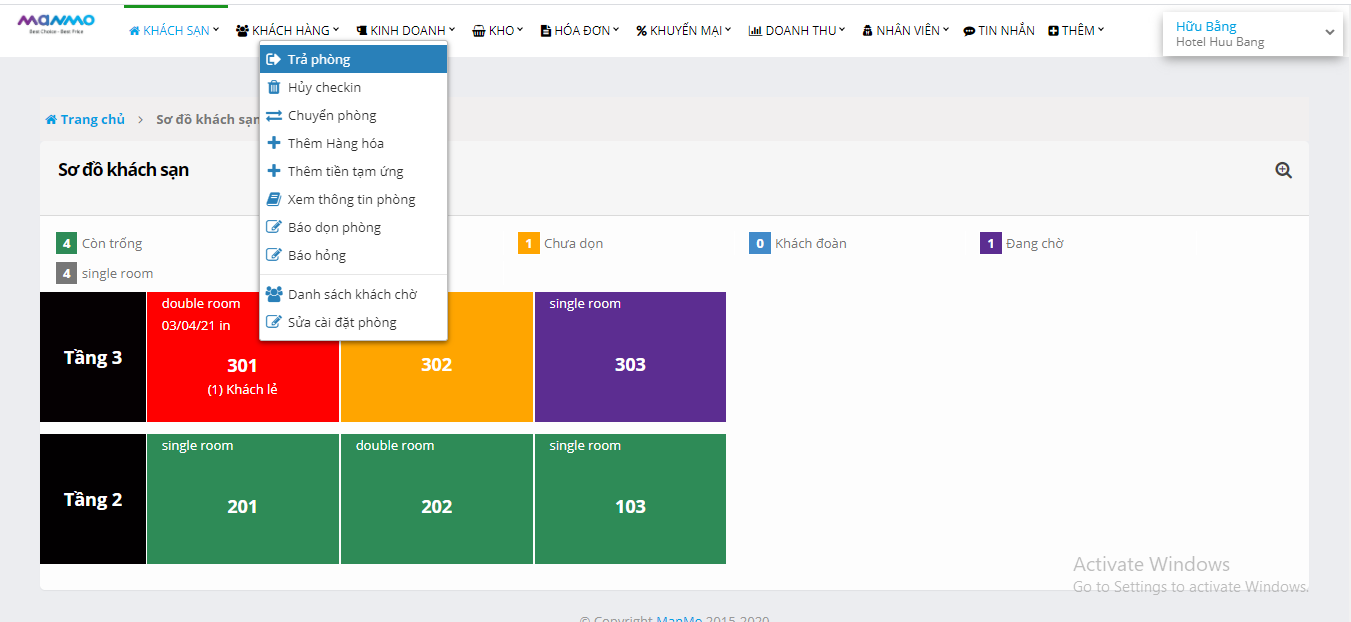The height and width of the screenshot is (622, 1351).
Task: Click the home icon in breadcrumb
Action: point(51,120)
